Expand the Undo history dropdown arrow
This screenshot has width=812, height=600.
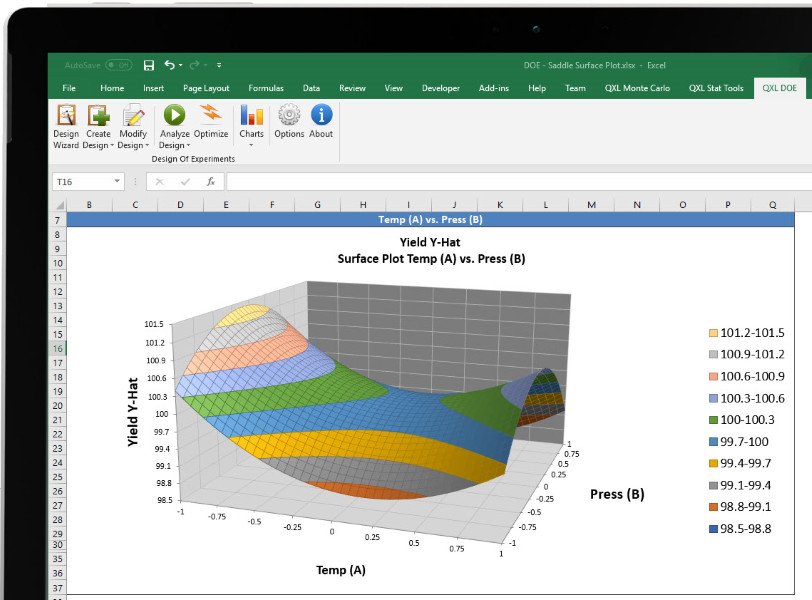(x=182, y=65)
